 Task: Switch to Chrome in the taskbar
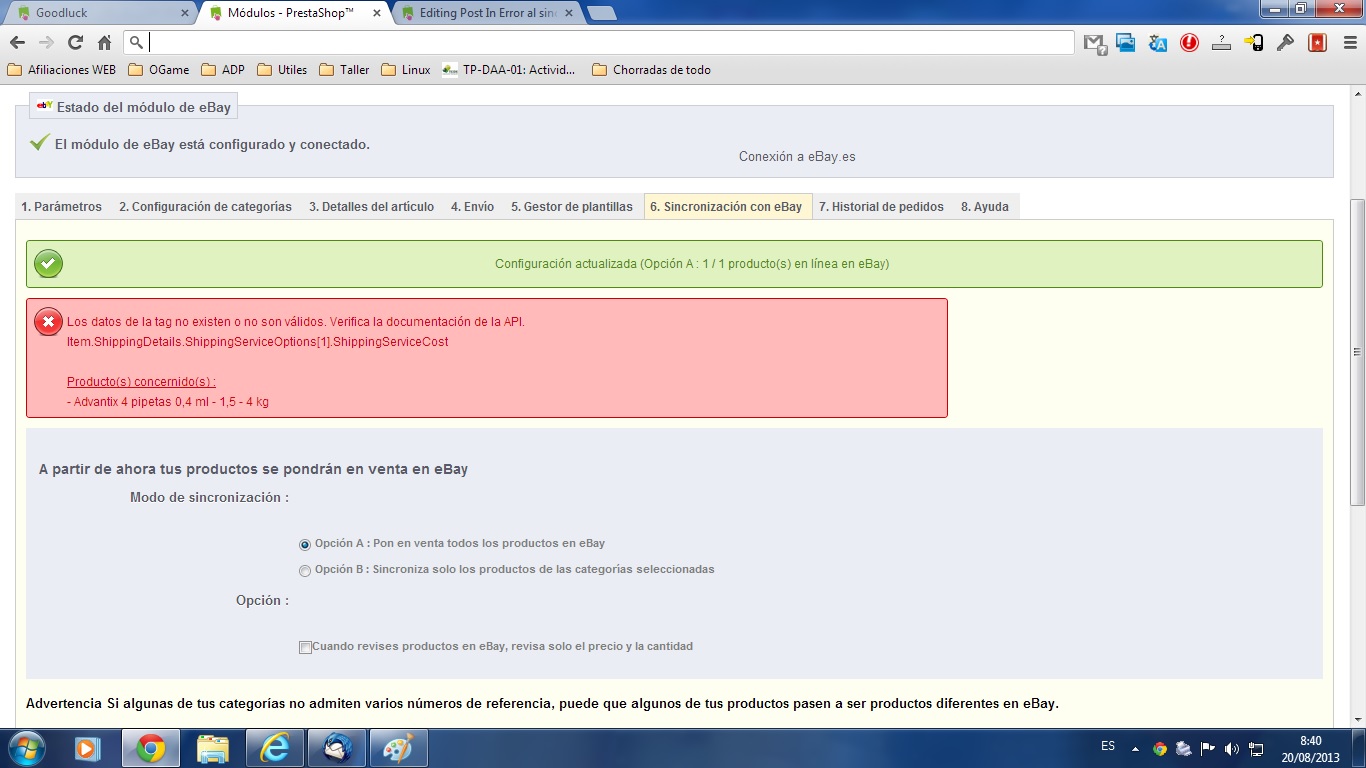pos(151,748)
